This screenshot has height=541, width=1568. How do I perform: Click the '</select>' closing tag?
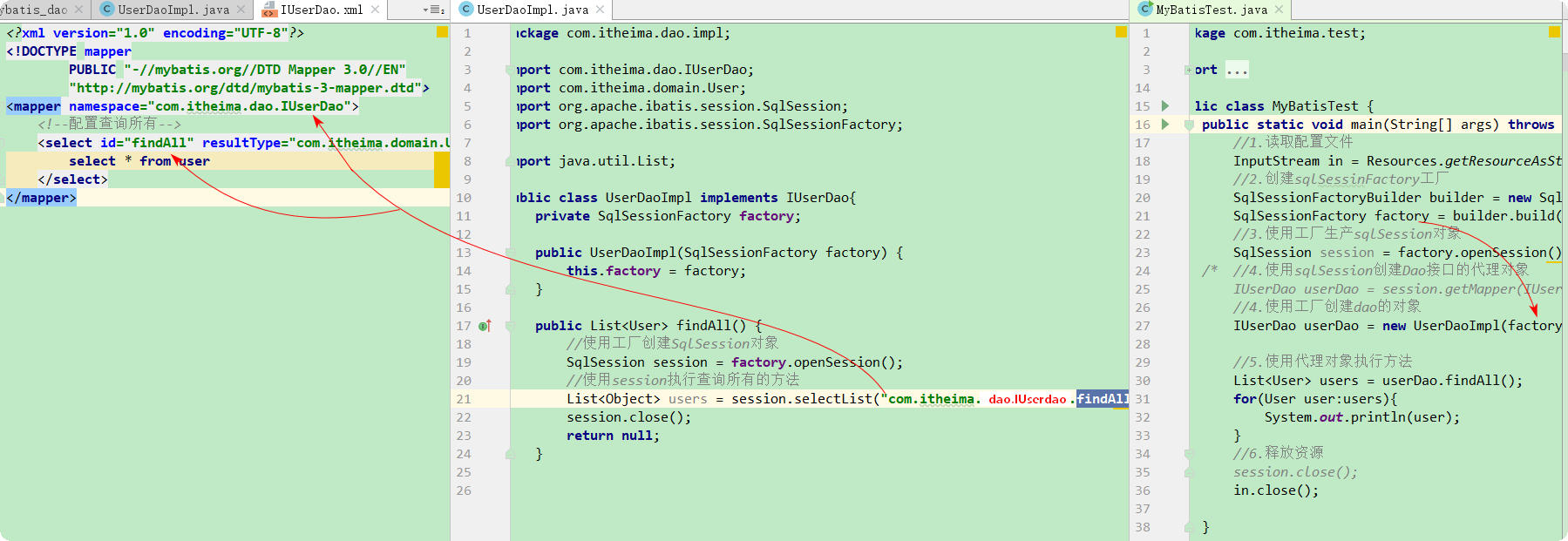tap(72, 179)
